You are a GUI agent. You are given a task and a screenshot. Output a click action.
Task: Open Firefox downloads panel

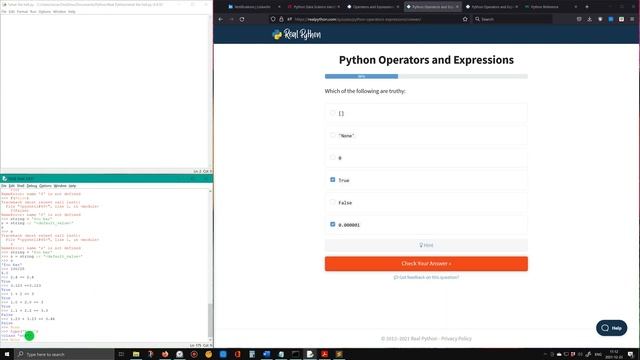pyautogui.click(x=589, y=19)
